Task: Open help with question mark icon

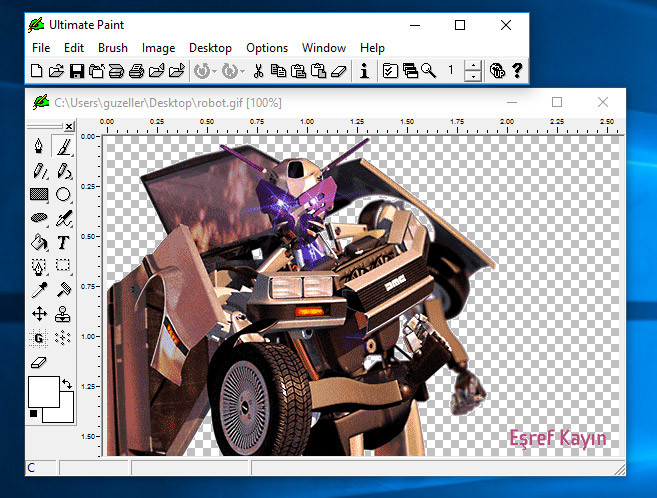Action: pos(517,70)
